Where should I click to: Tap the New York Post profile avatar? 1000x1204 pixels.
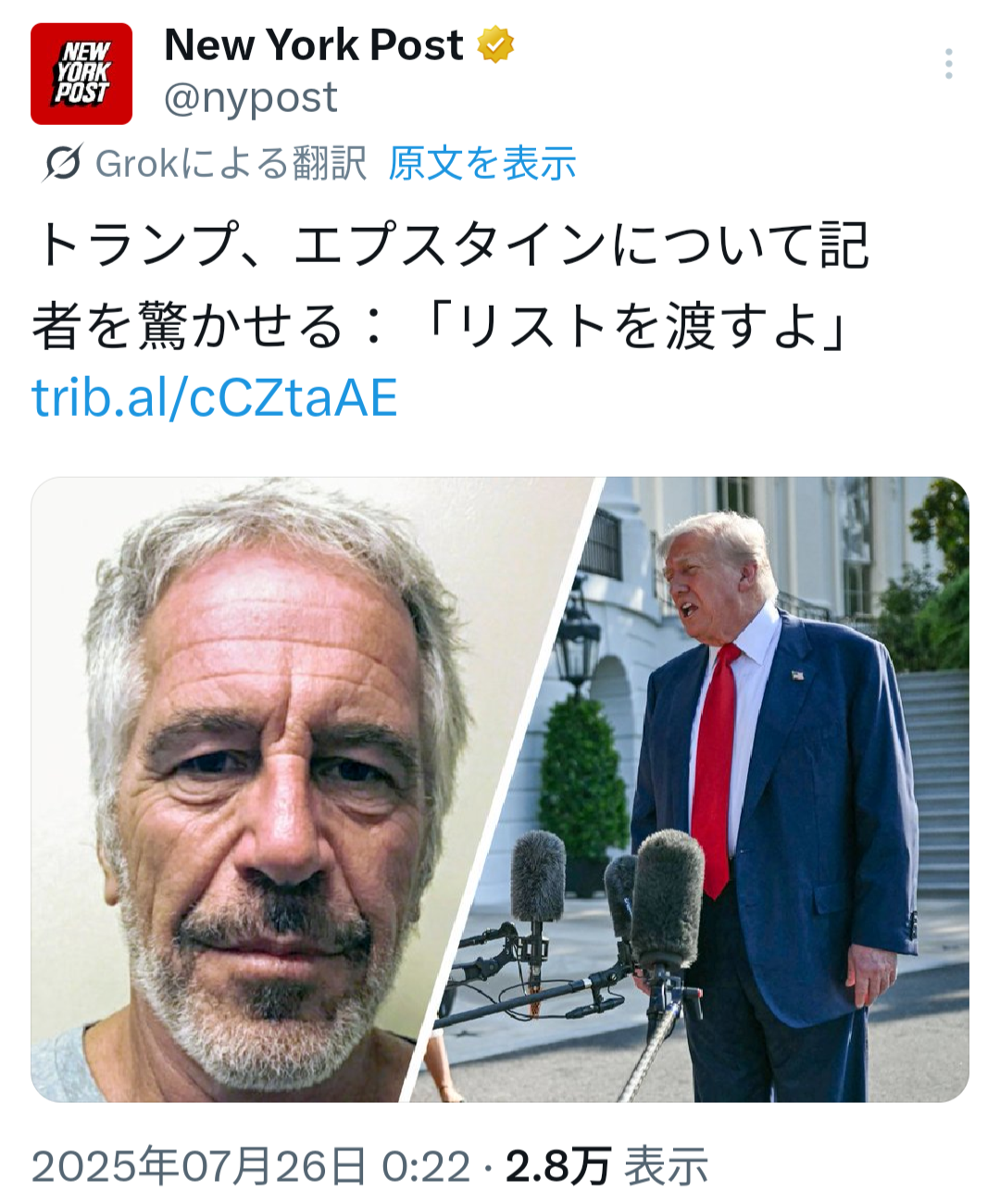pyautogui.click(x=81, y=74)
